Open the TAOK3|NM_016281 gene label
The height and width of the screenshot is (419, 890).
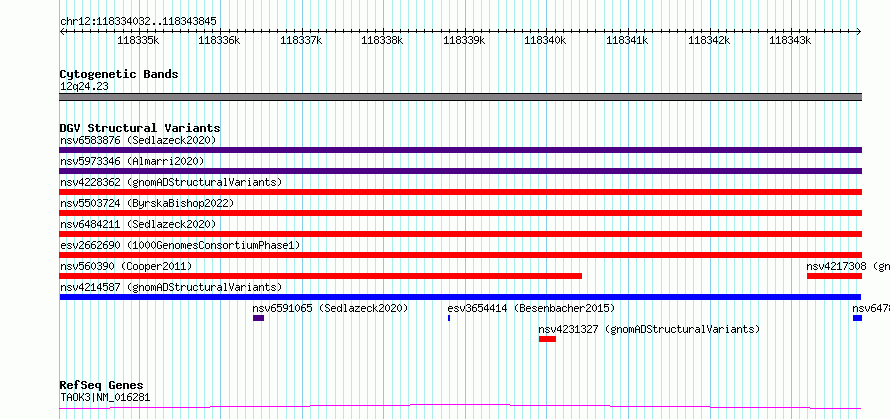pos(105,397)
